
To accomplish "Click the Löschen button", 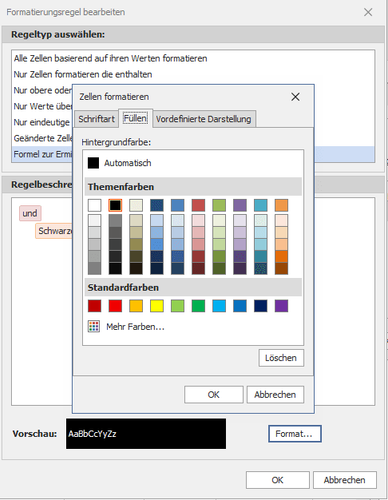I will tap(281, 358).
